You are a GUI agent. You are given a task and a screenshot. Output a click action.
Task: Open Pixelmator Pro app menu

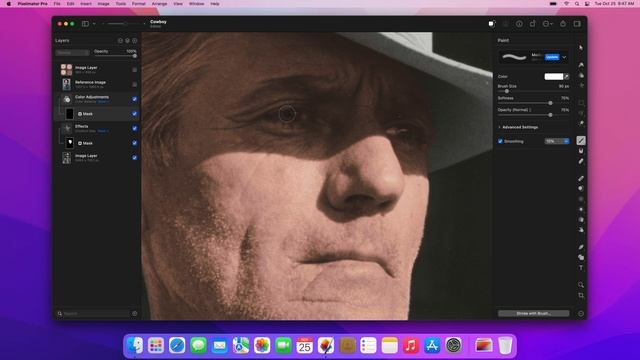[x=32, y=4]
